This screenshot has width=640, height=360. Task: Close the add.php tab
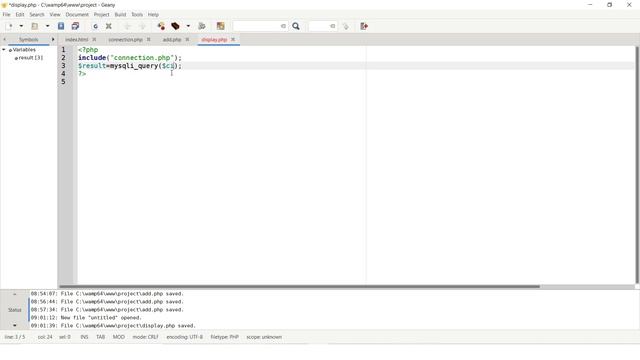click(187, 40)
